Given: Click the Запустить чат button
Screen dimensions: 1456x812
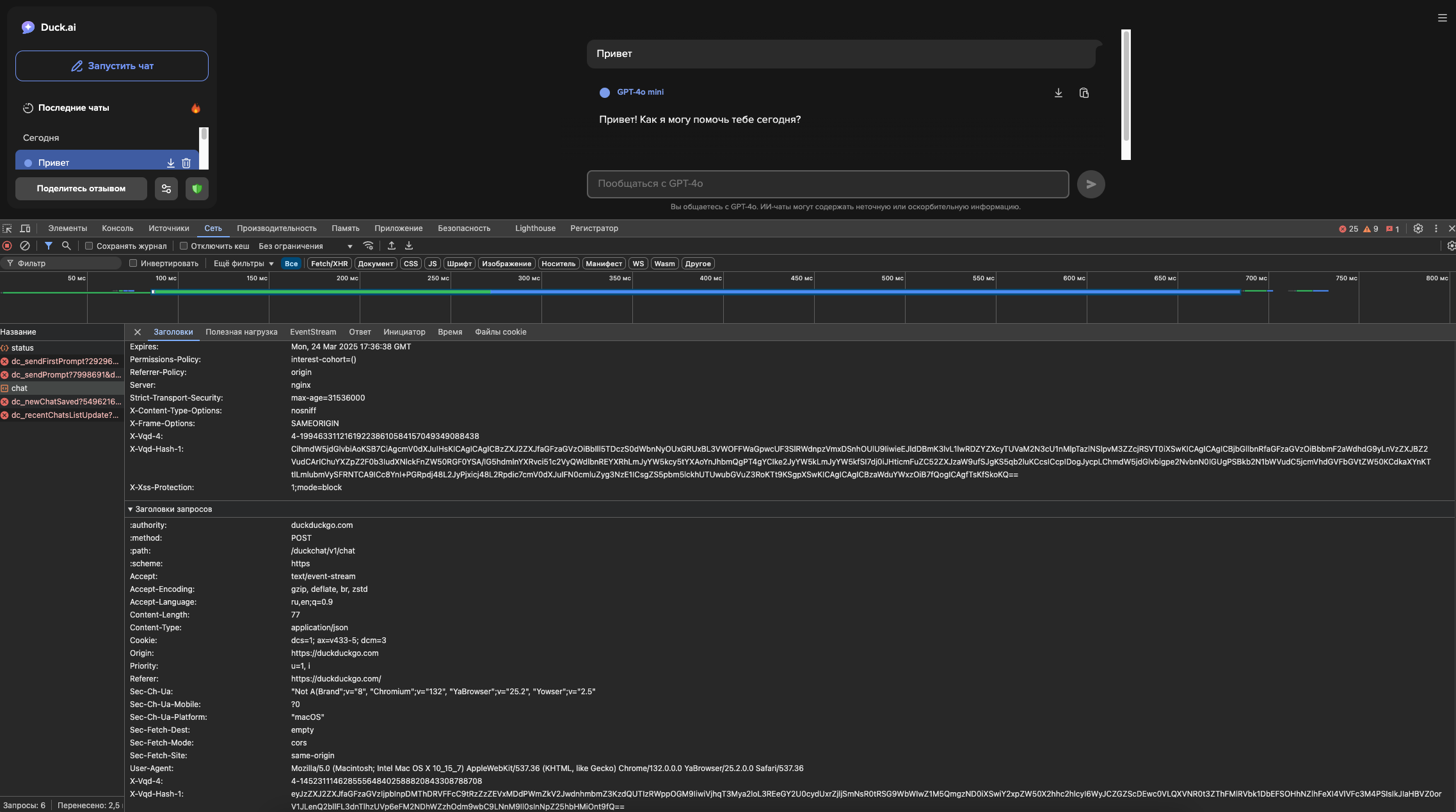Looking at the screenshot, I should 112,66.
